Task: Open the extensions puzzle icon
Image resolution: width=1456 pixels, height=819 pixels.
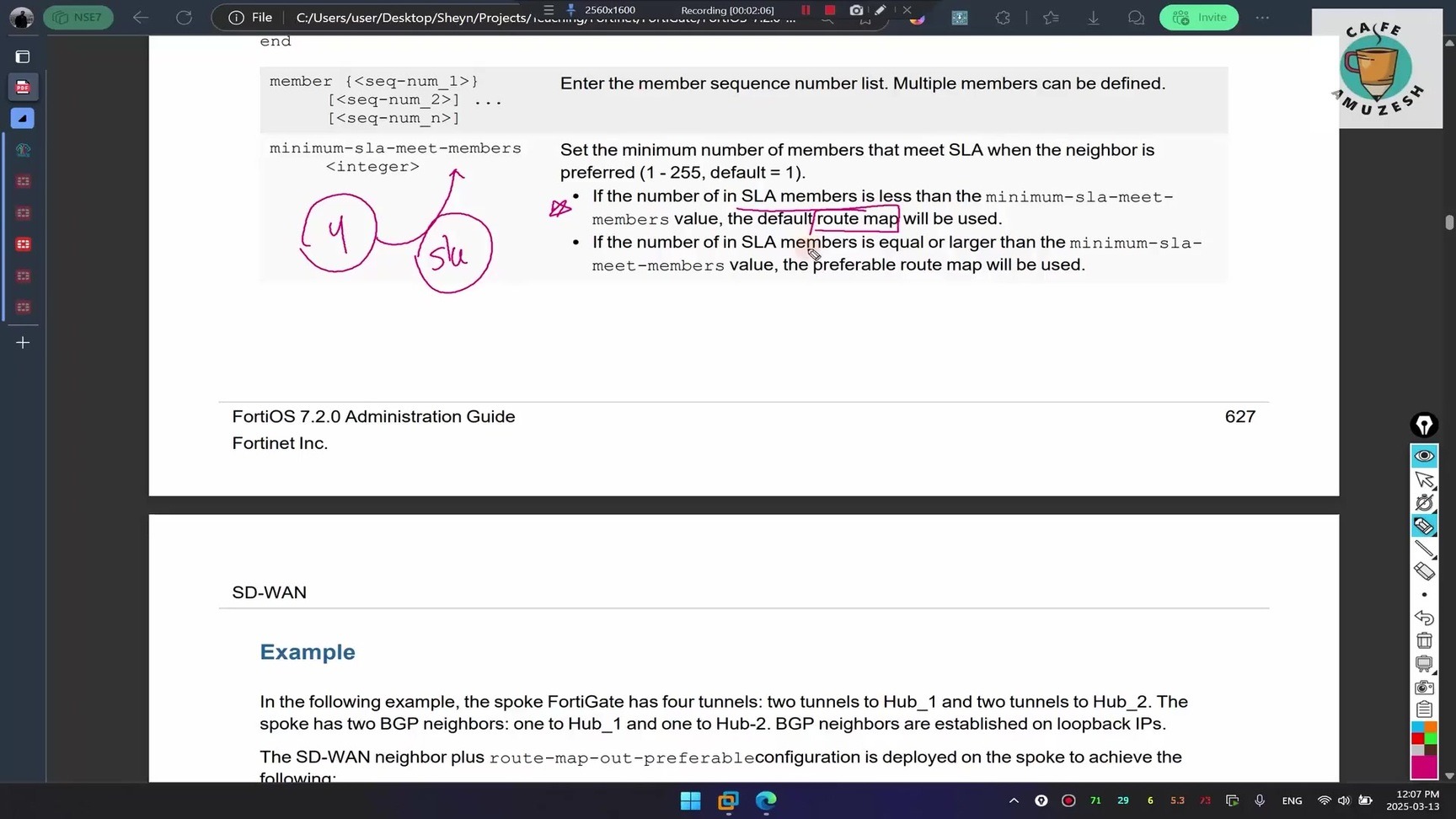Action: point(1003,17)
